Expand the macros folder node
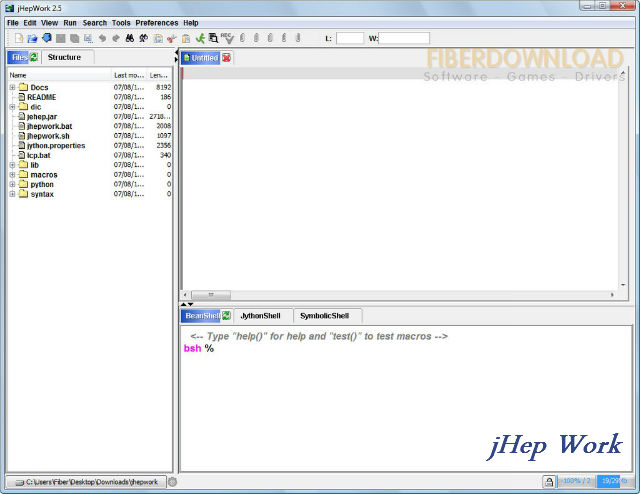640x494 pixels. 12,175
